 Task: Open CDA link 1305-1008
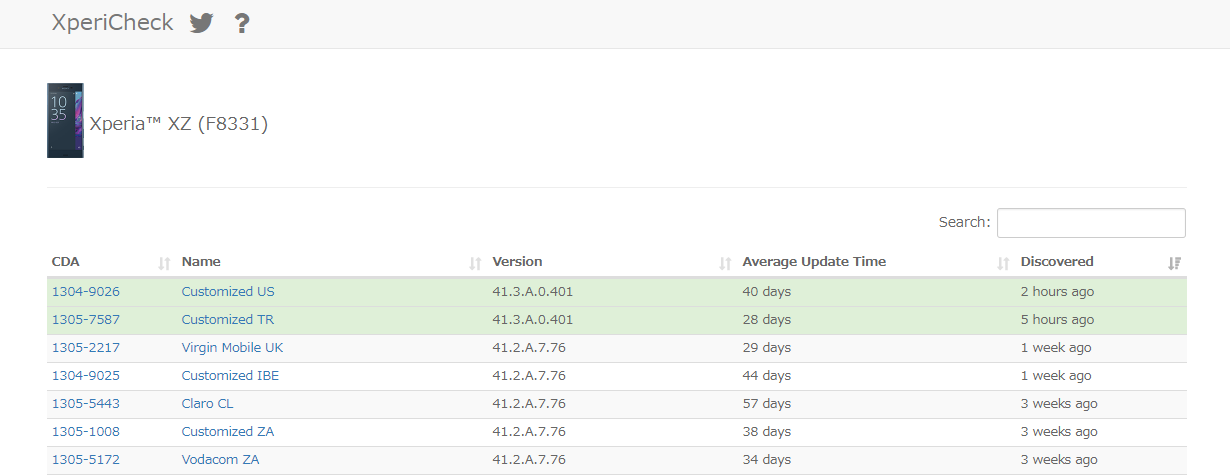coord(86,432)
